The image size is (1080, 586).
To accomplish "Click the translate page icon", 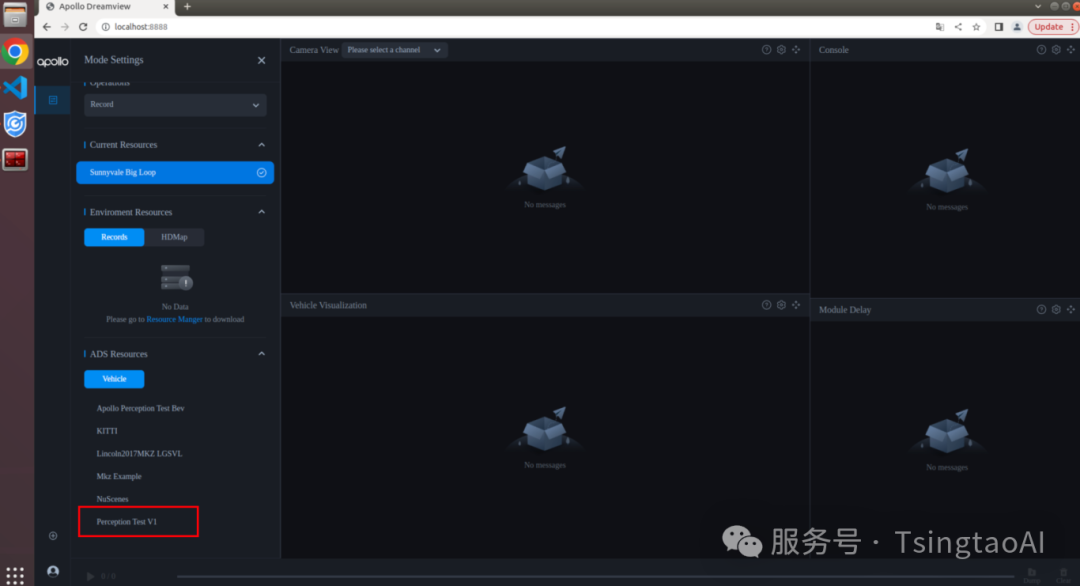I will tap(939, 27).
